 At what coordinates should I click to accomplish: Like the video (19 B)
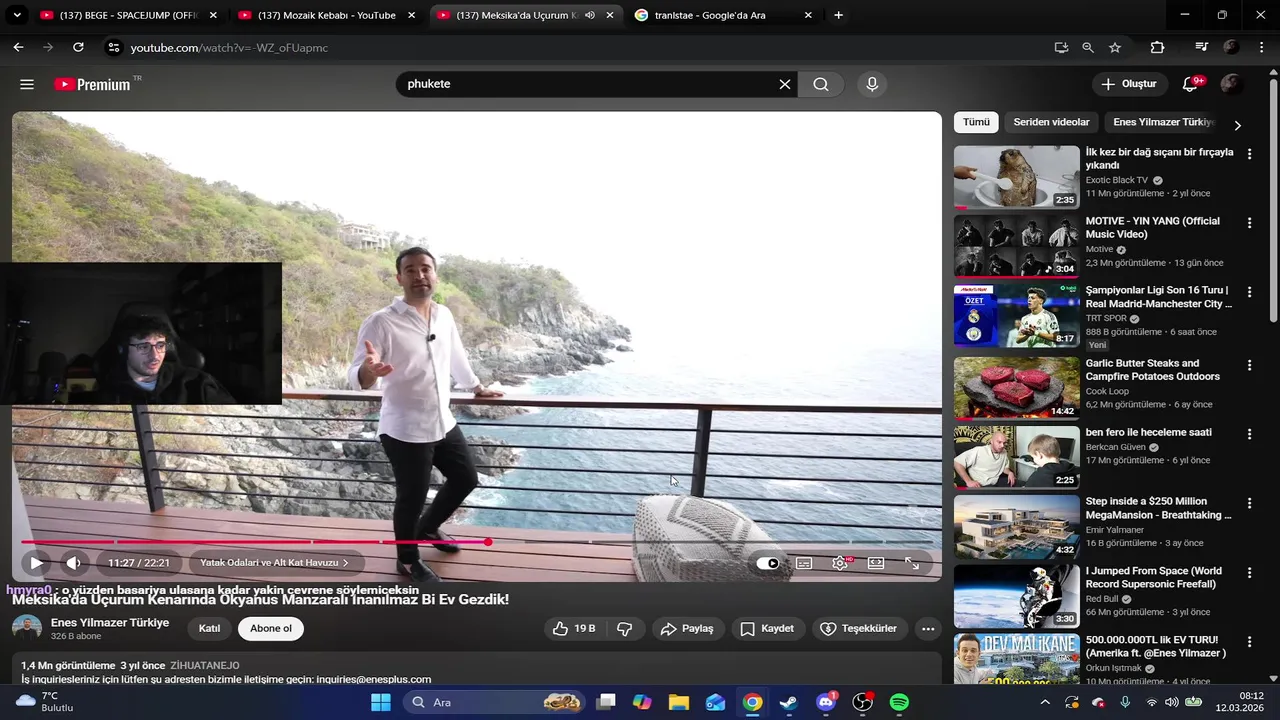point(574,629)
